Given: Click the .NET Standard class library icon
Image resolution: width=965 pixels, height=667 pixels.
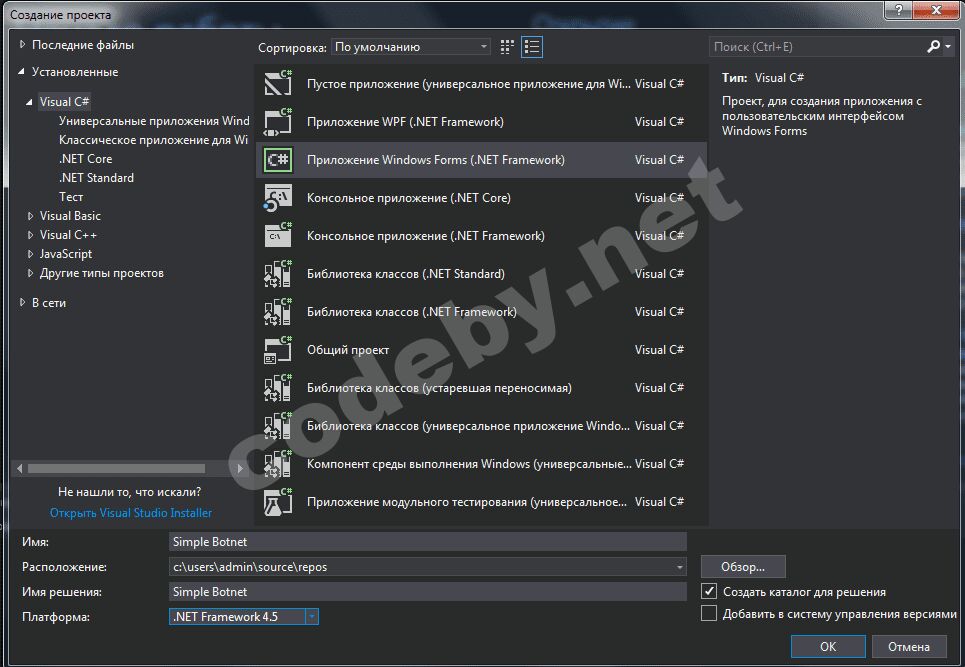Looking at the screenshot, I should tap(278, 274).
